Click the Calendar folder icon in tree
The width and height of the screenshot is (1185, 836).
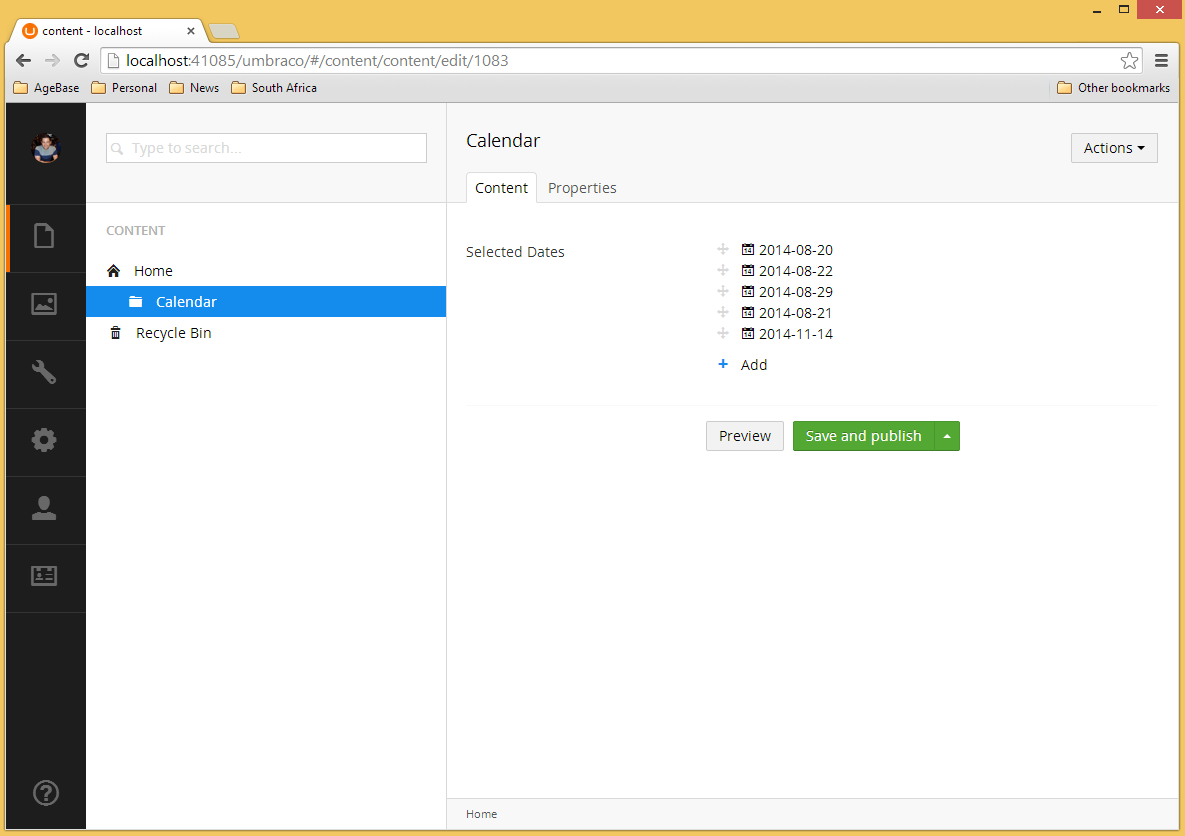point(136,302)
